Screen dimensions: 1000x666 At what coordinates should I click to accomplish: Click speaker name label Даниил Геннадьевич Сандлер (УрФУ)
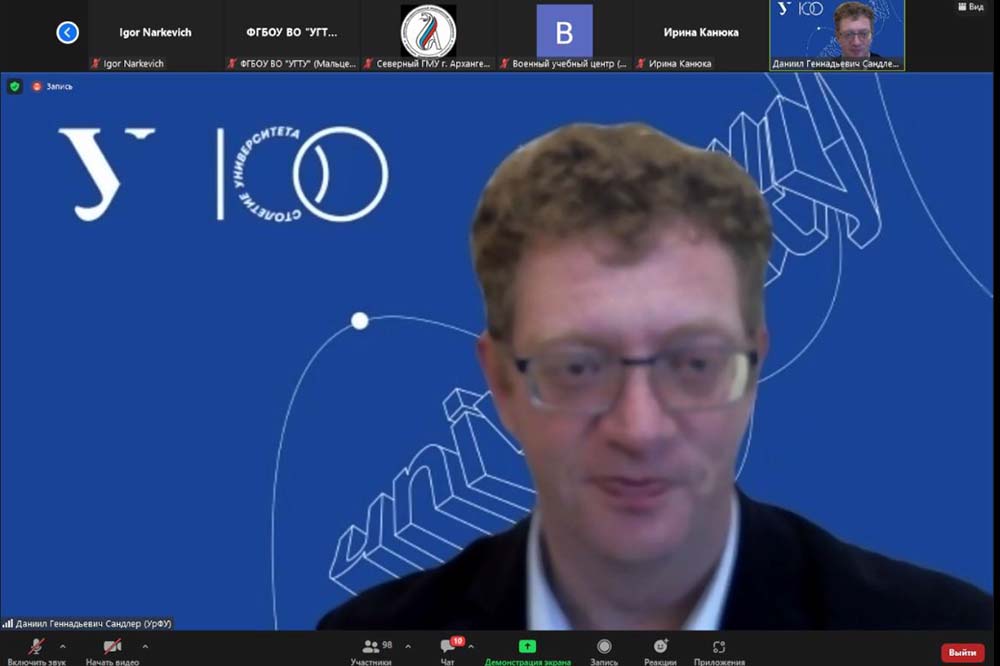tap(94, 623)
